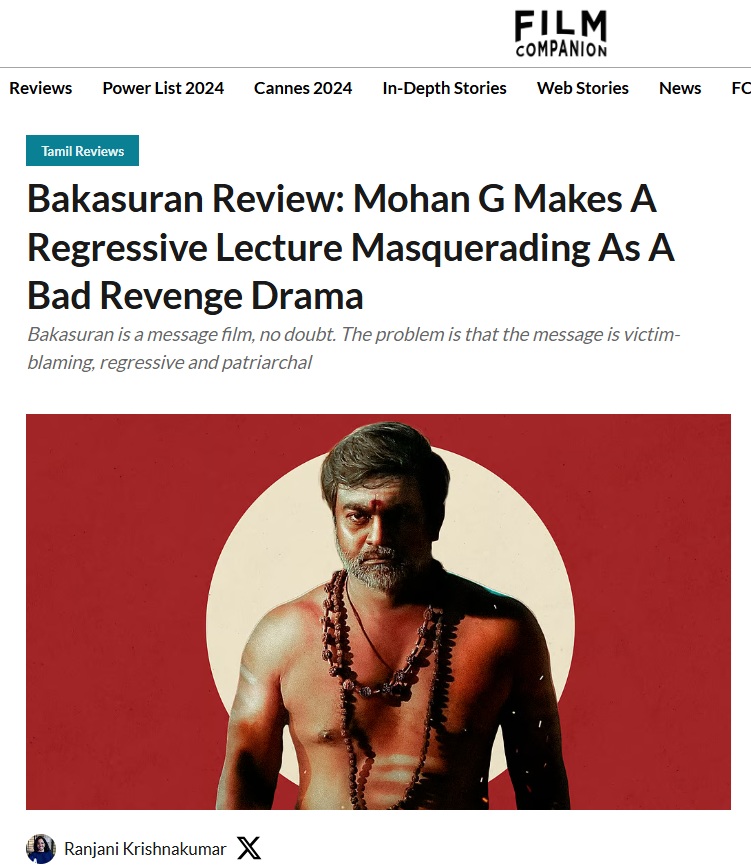Click the Film Companion logo
This screenshot has height=868, width=751.
coord(561,34)
